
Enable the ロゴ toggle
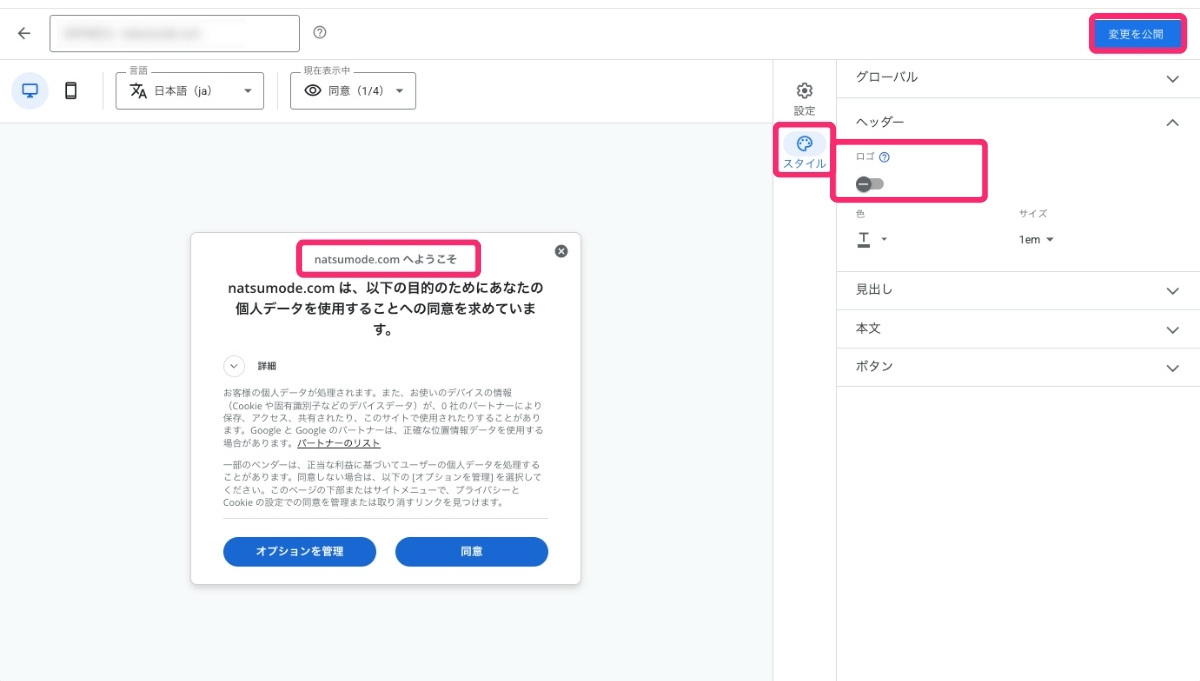[869, 183]
